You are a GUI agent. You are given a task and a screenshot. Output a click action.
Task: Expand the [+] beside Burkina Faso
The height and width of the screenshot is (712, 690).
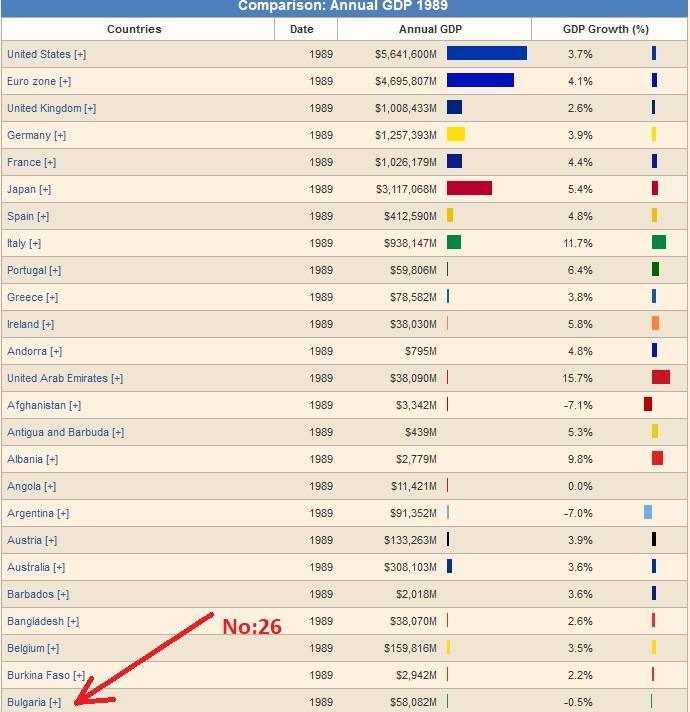(x=79, y=675)
